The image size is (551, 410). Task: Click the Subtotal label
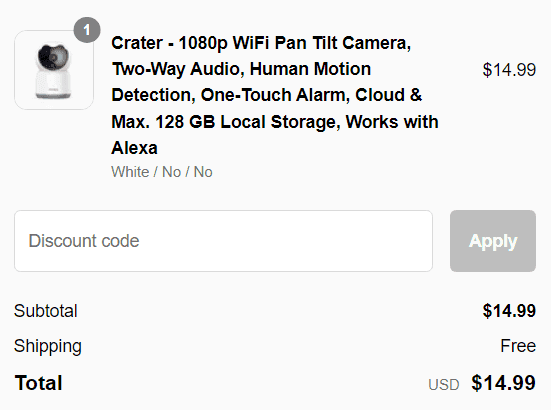[46, 311]
